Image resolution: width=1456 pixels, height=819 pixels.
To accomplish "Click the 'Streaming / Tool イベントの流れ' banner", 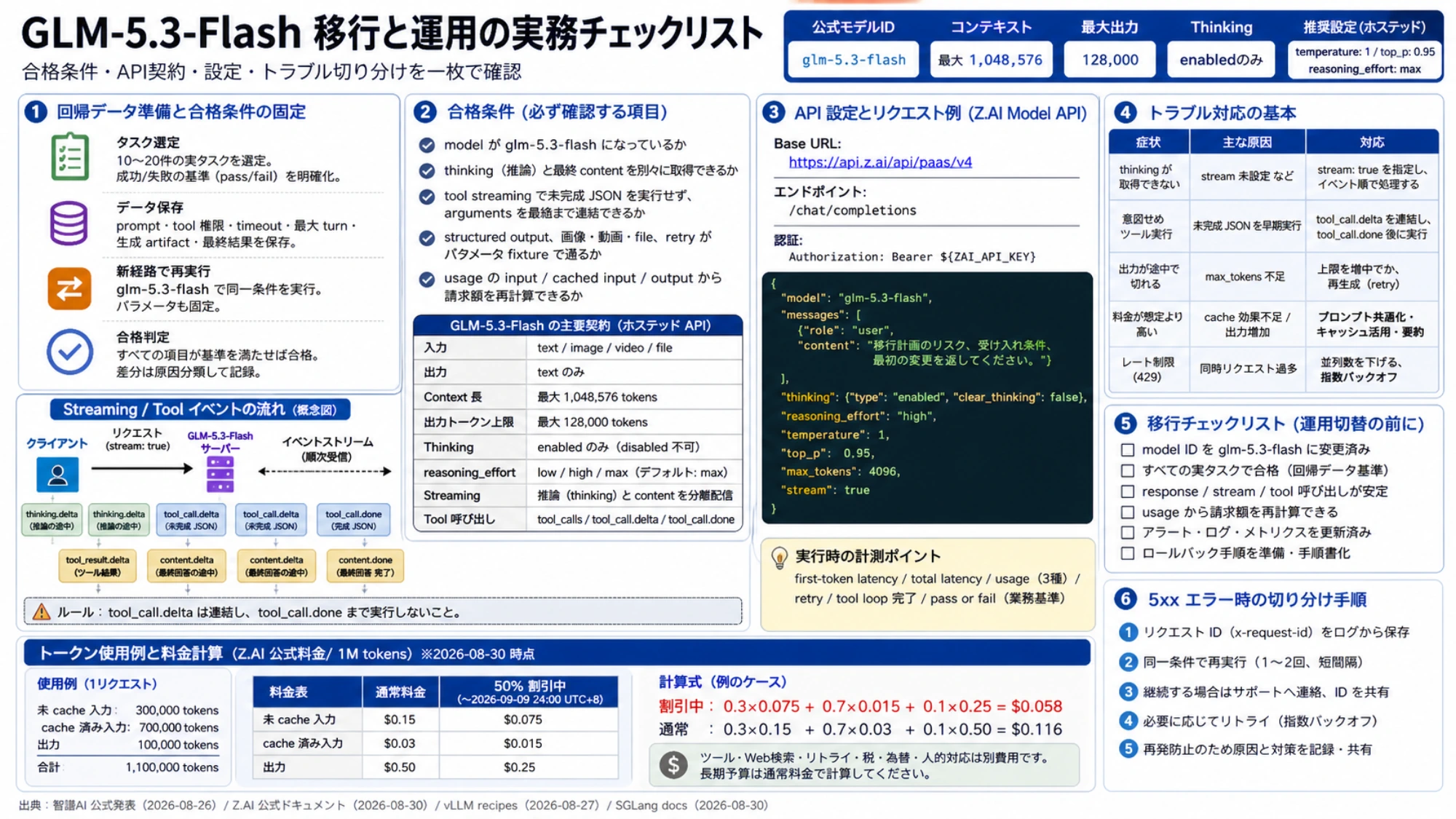I will (x=199, y=409).
